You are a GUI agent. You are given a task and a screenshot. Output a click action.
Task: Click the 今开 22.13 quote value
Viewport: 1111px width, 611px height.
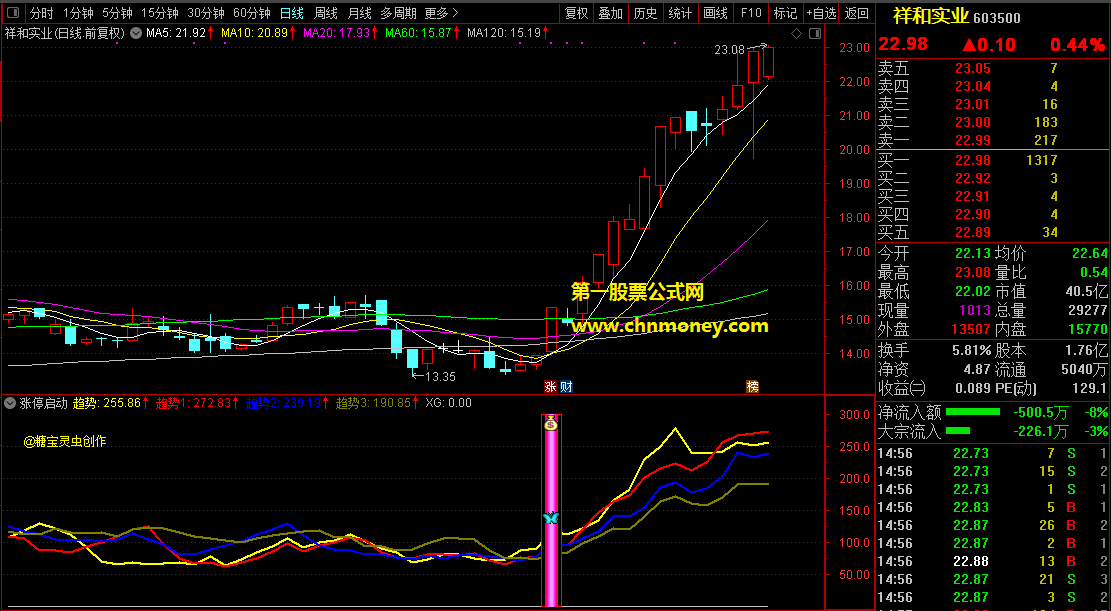[x=973, y=253]
